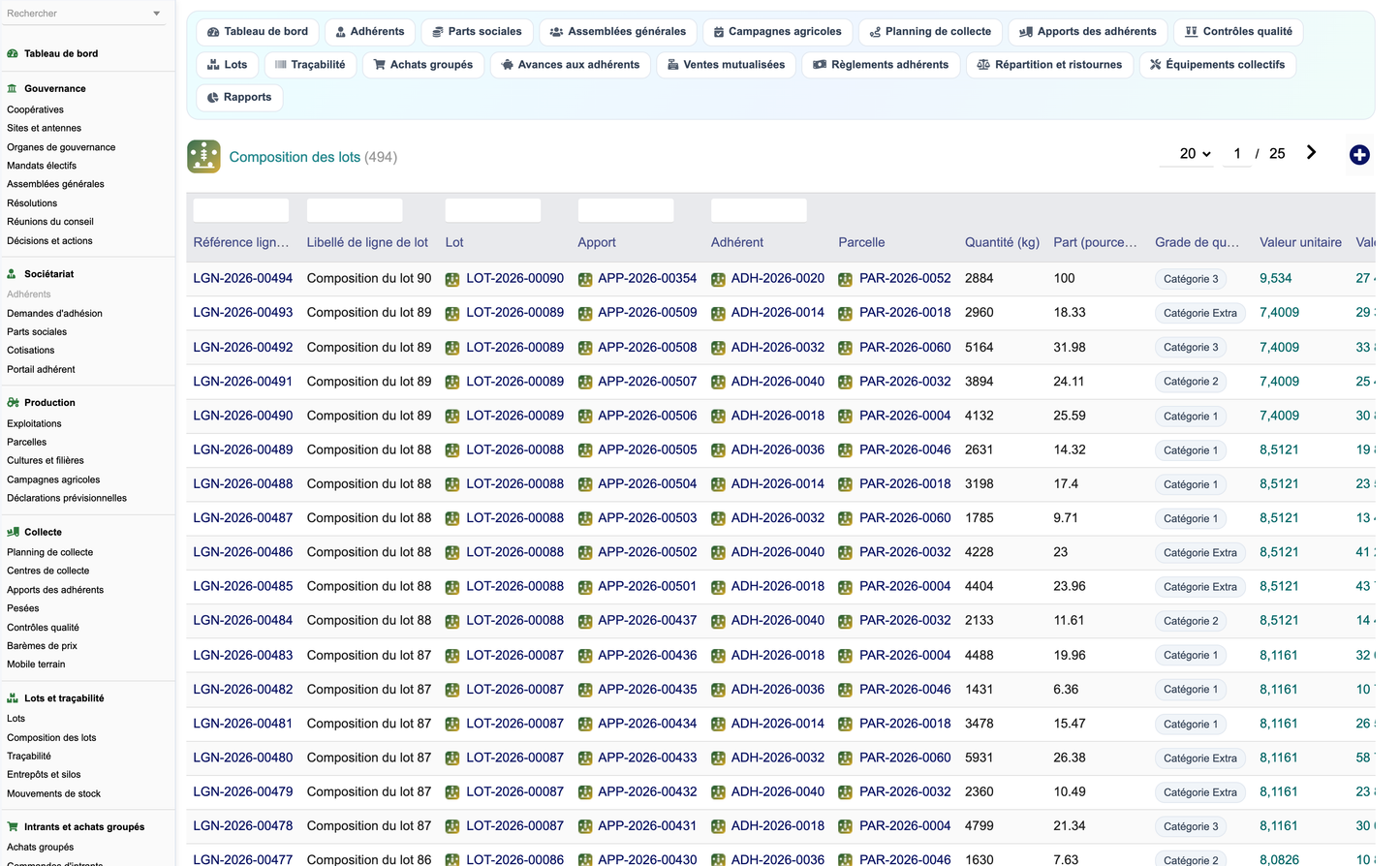Click the blue plus add-record icon
This screenshot has width=1400, height=866.
click(1359, 155)
